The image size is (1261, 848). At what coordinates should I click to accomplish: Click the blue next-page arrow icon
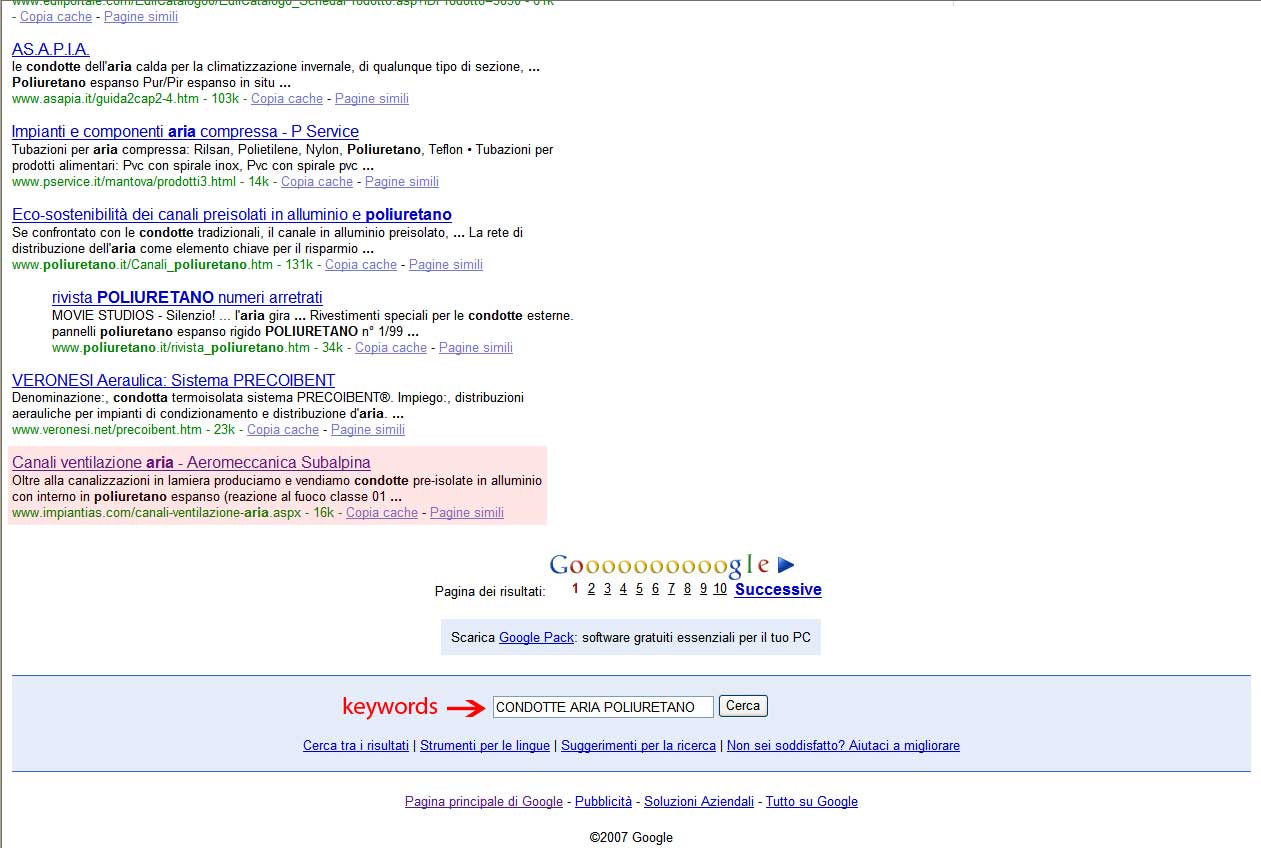click(x=786, y=565)
